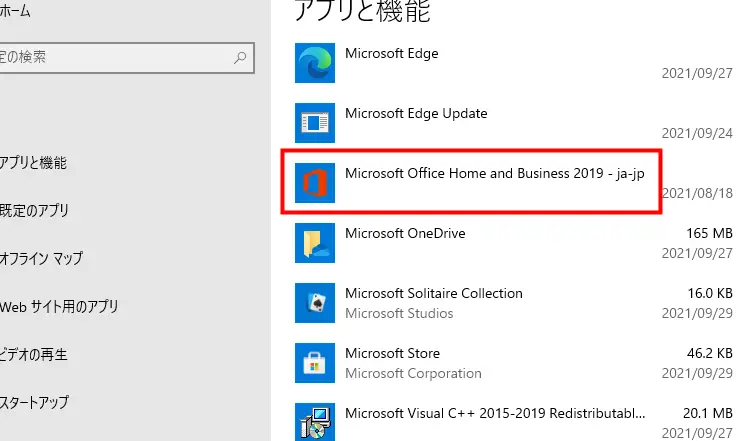
Task: Open ビデオの再生 settings page
Action: coord(34,355)
